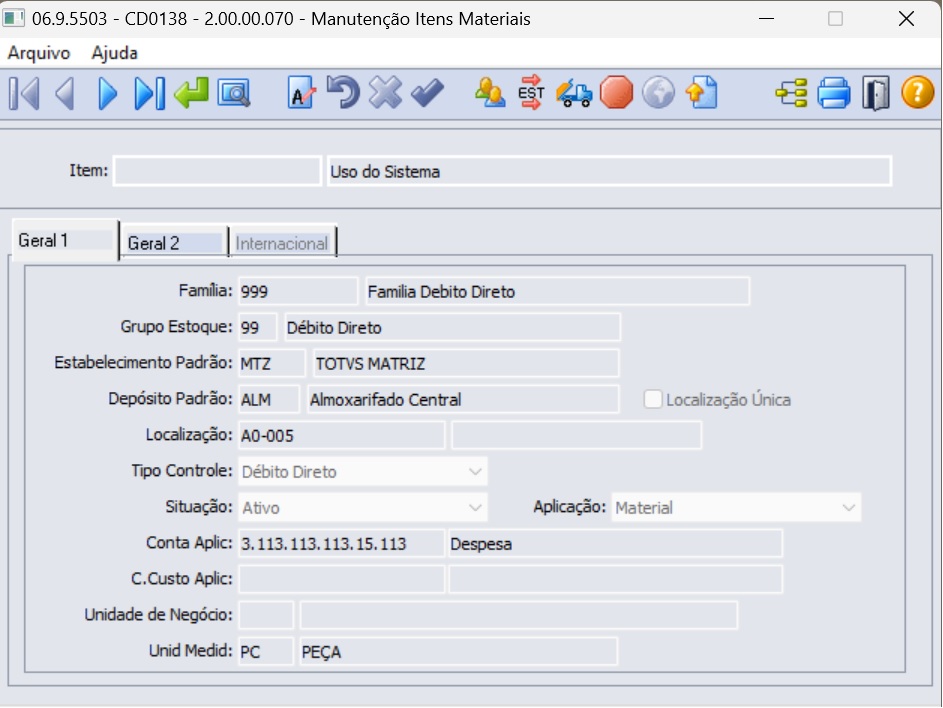Expand the Situação dropdown

click(475, 508)
